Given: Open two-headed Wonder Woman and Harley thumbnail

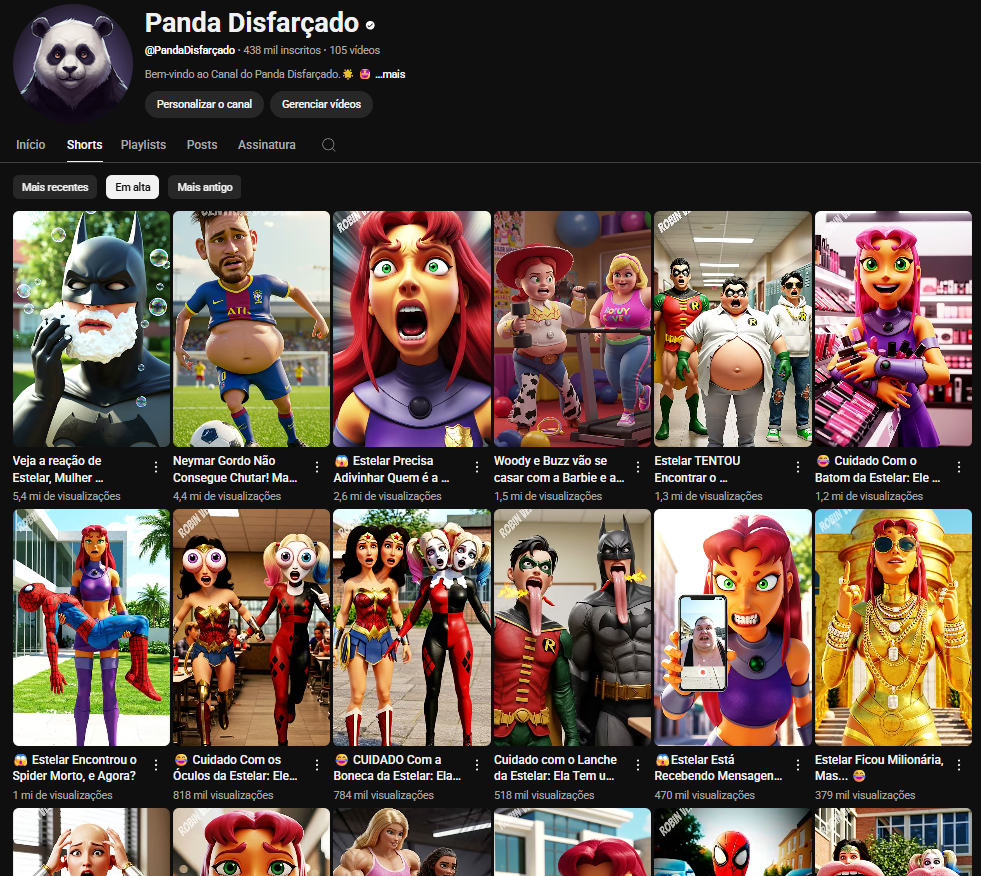Looking at the screenshot, I should (412, 628).
